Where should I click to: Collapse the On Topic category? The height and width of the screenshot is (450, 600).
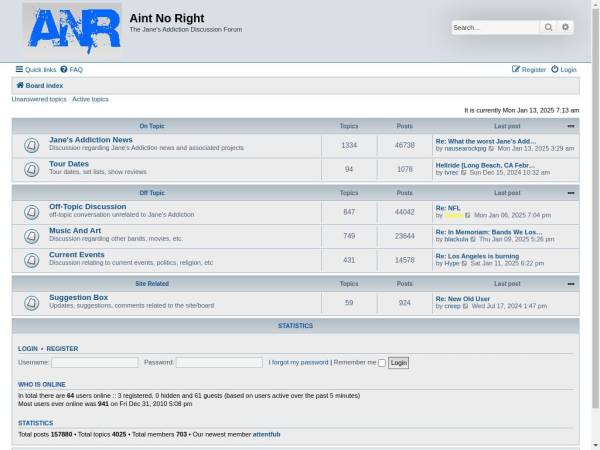tap(571, 126)
